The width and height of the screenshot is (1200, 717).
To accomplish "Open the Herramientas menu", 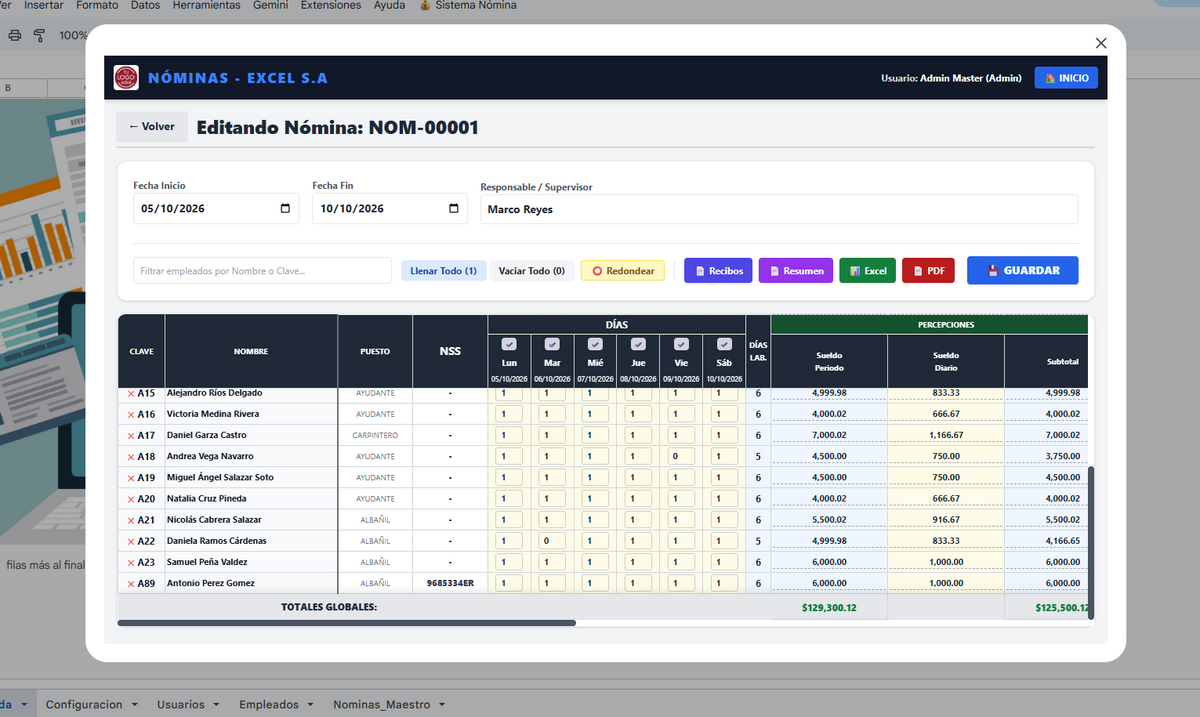I will (206, 6).
